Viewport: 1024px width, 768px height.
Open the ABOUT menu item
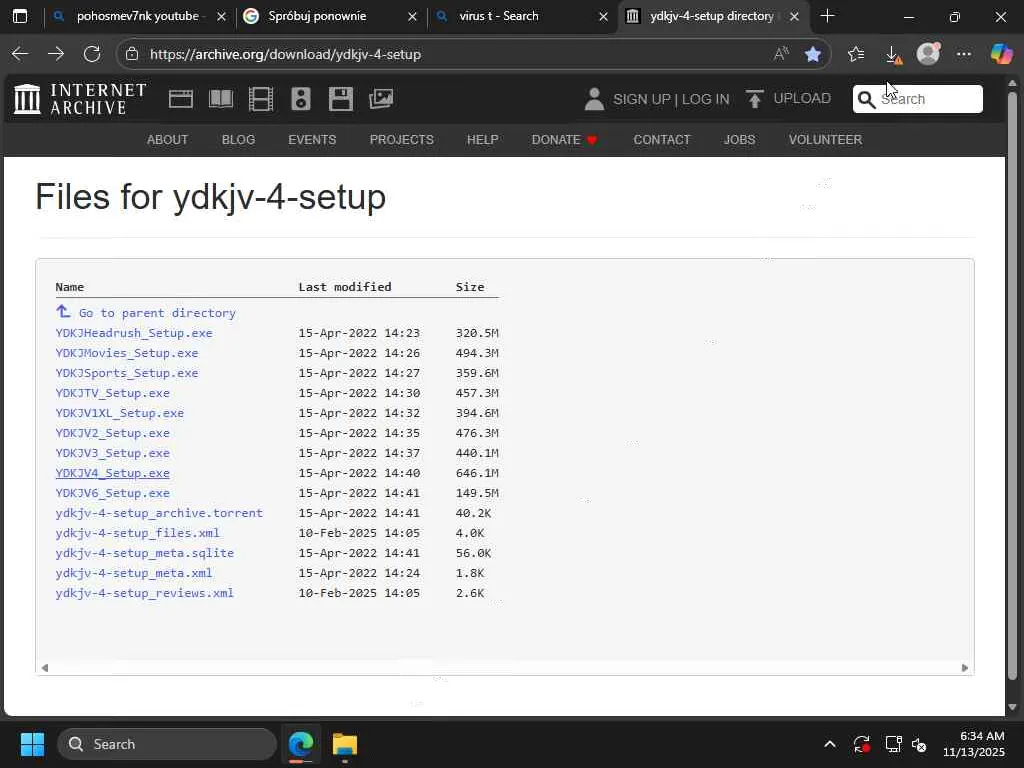(167, 140)
